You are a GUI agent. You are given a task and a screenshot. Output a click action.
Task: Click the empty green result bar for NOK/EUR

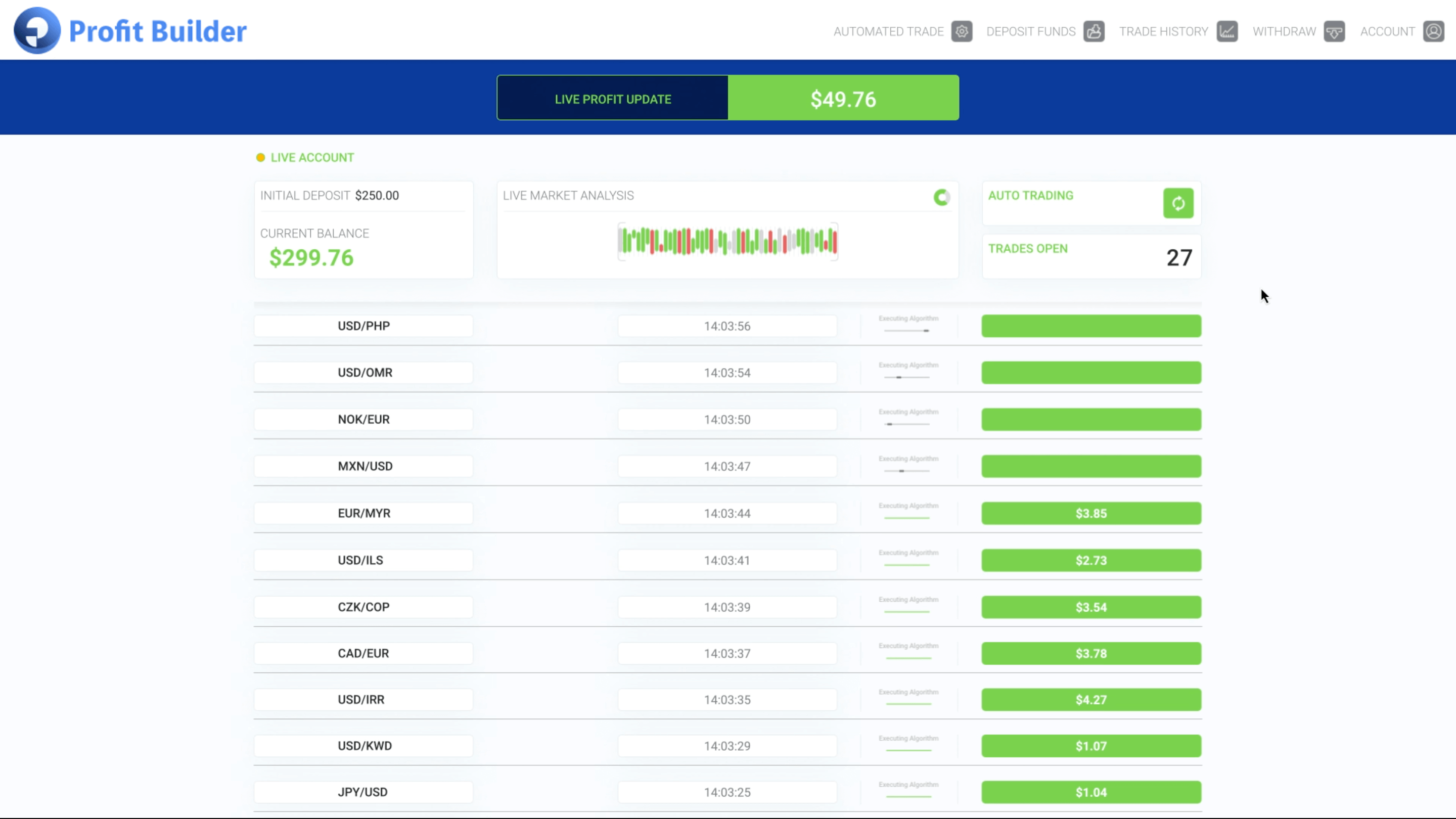[x=1091, y=420]
